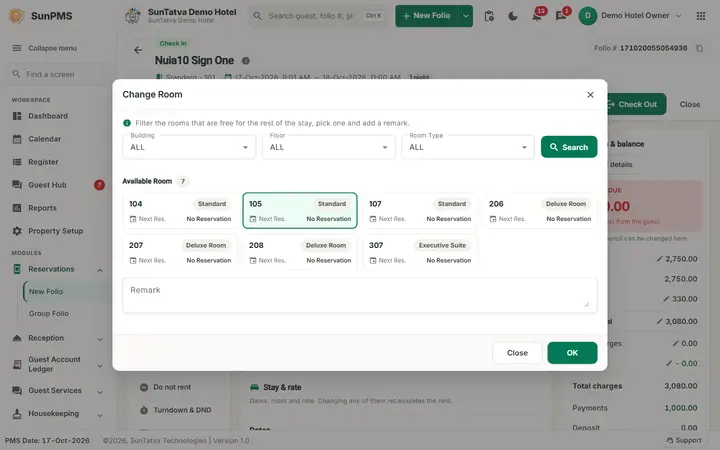This screenshot has width=720, height=450.
Task: Select room 105 Standard card
Action: coord(300,211)
